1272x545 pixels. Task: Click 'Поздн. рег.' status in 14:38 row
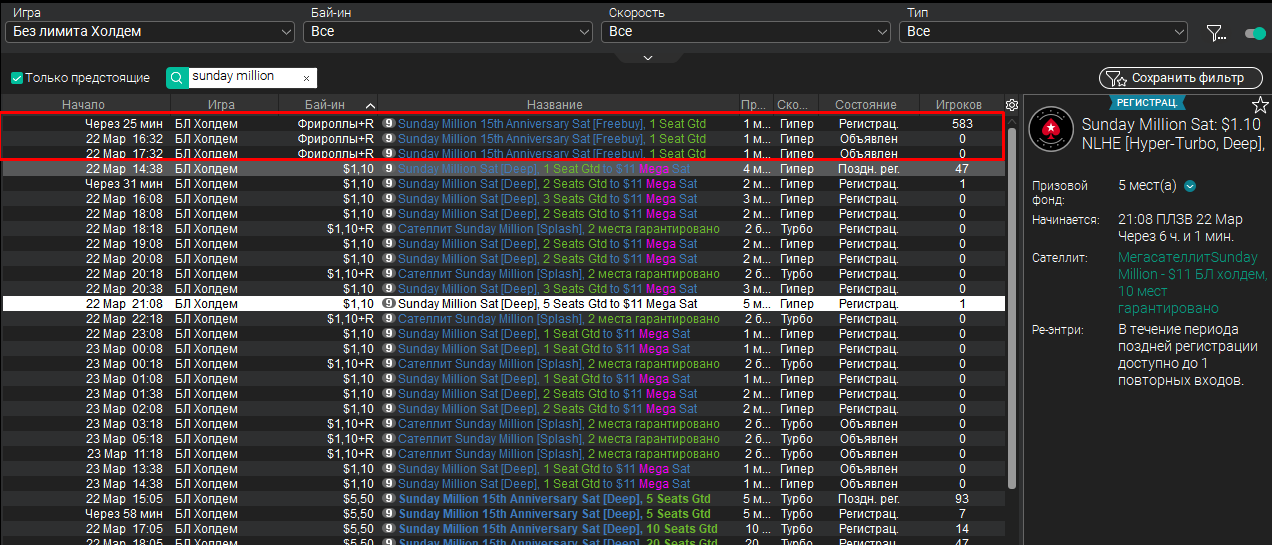tap(869, 169)
